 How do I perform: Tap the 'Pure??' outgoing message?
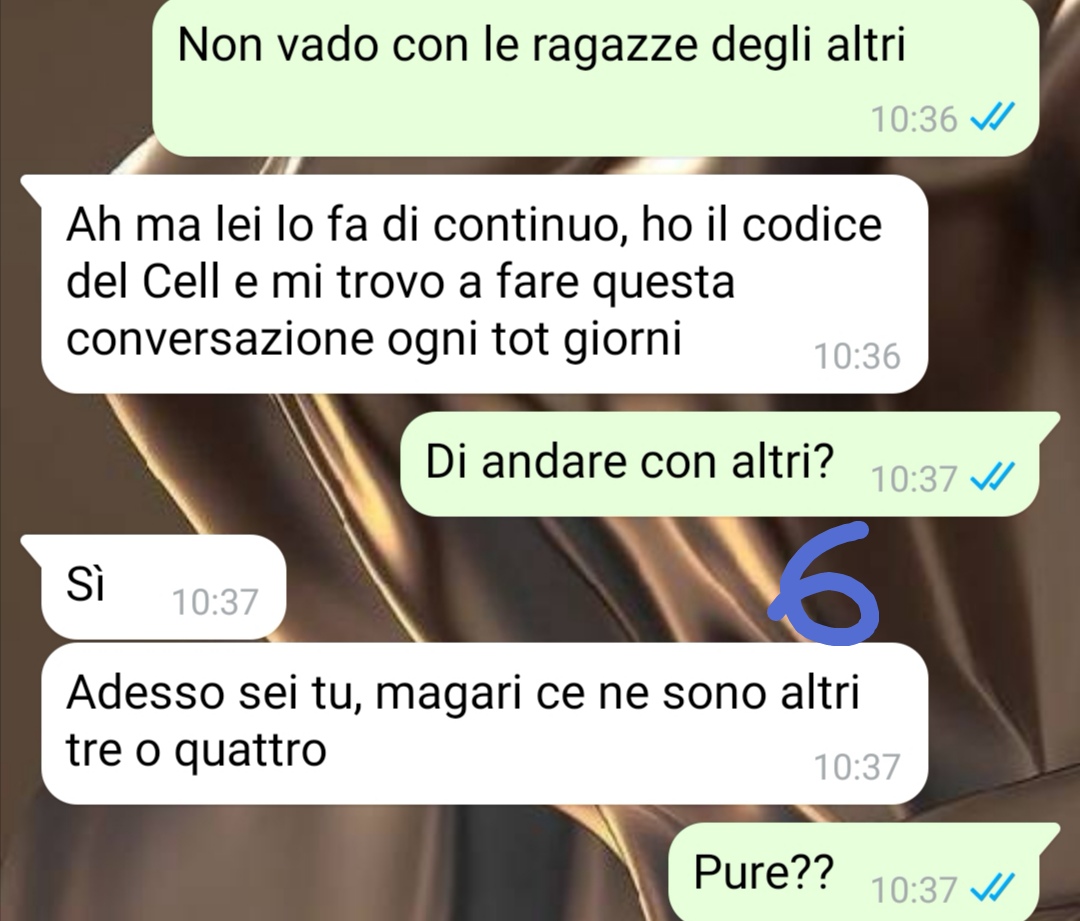pyautogui.click(x=864, y=872)
